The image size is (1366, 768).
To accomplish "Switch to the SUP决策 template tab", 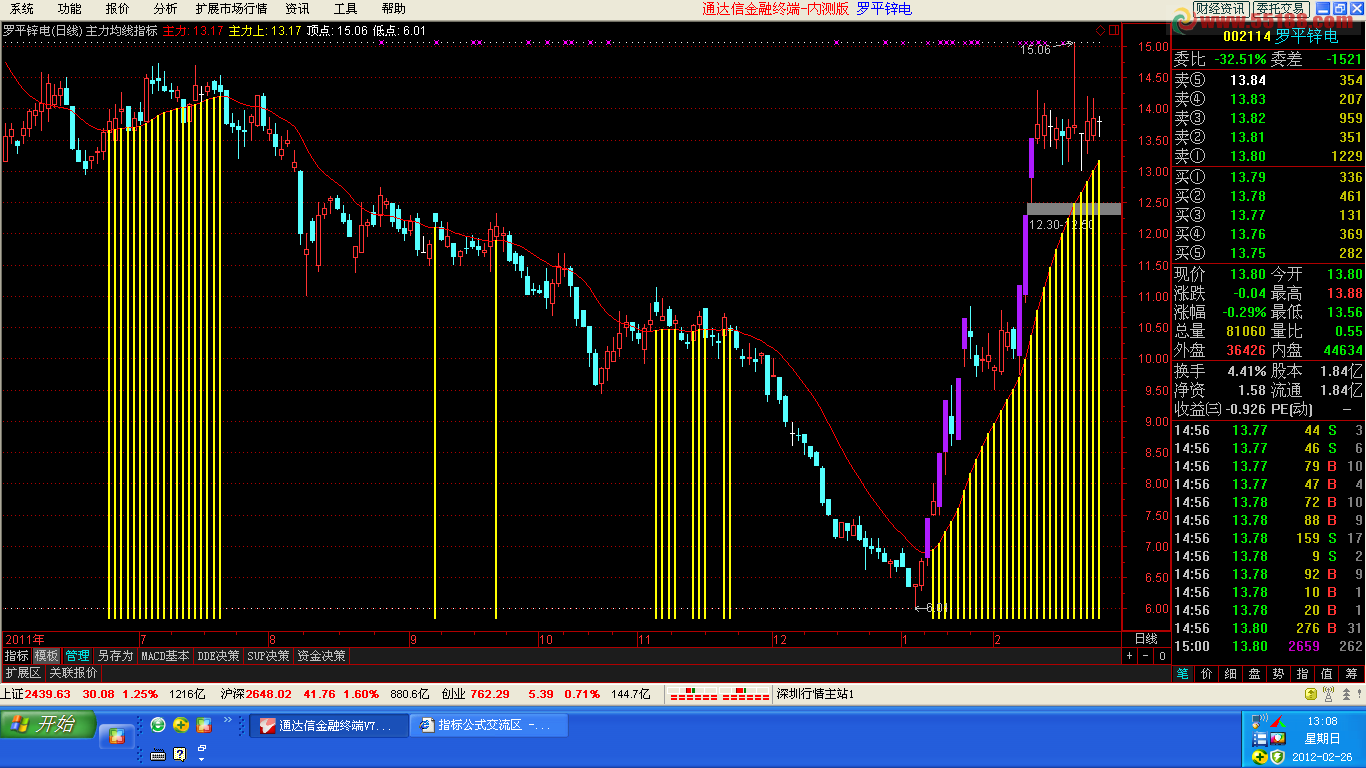I will point(269,656).
